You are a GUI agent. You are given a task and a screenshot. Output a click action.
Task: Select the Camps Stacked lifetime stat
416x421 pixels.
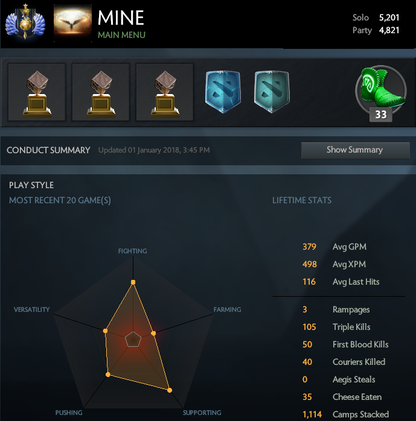346,414
